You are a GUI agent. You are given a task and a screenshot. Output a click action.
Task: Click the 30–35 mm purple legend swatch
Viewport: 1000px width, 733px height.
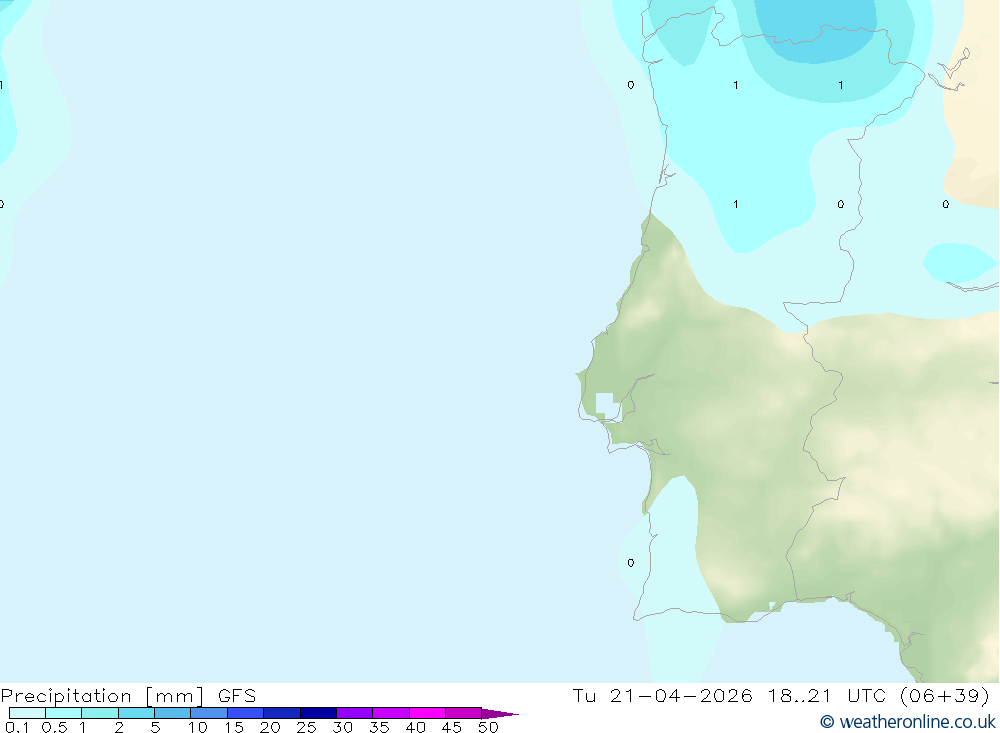355,713
